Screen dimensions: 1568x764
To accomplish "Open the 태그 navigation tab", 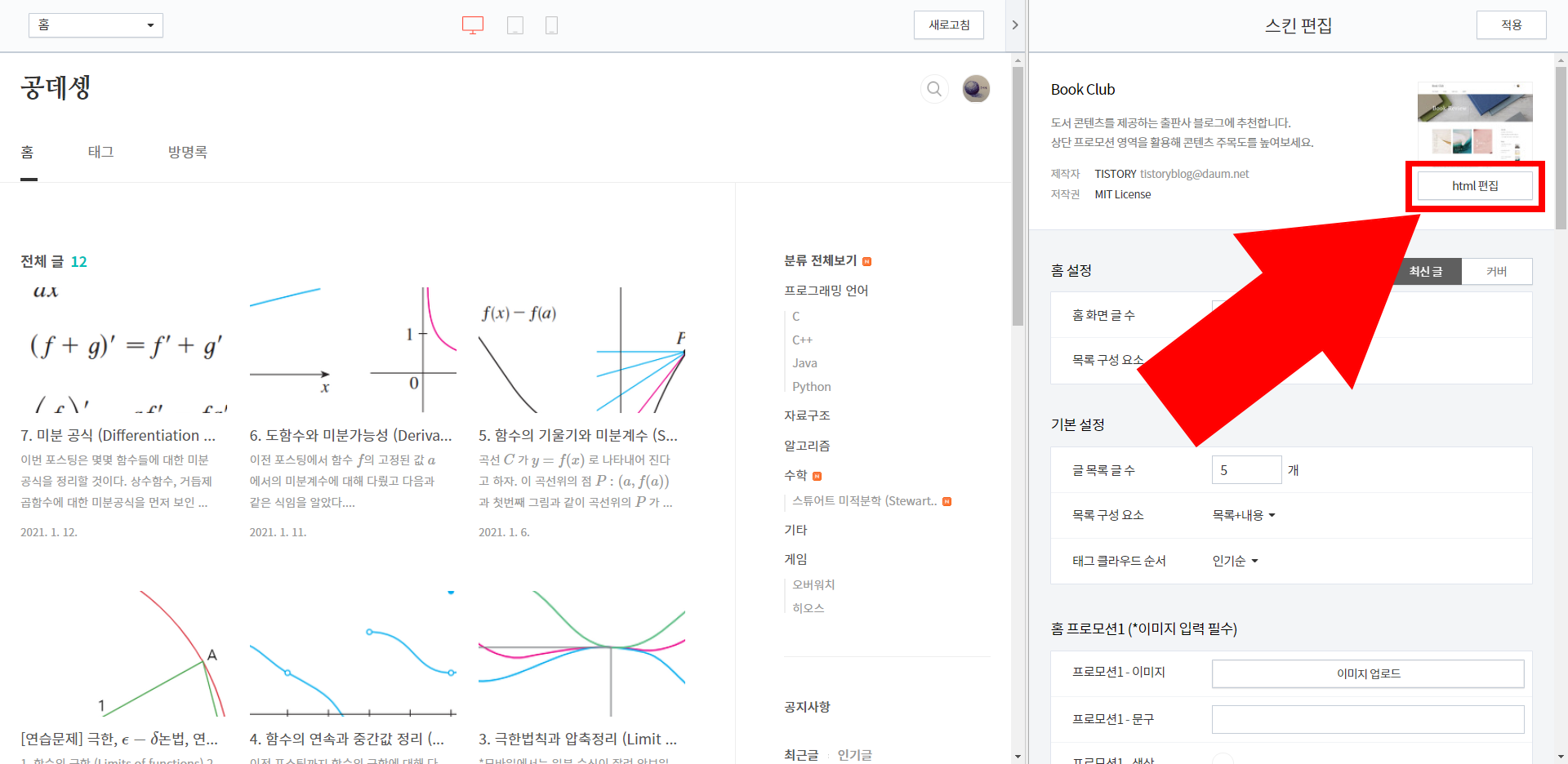I will point(100,152).
